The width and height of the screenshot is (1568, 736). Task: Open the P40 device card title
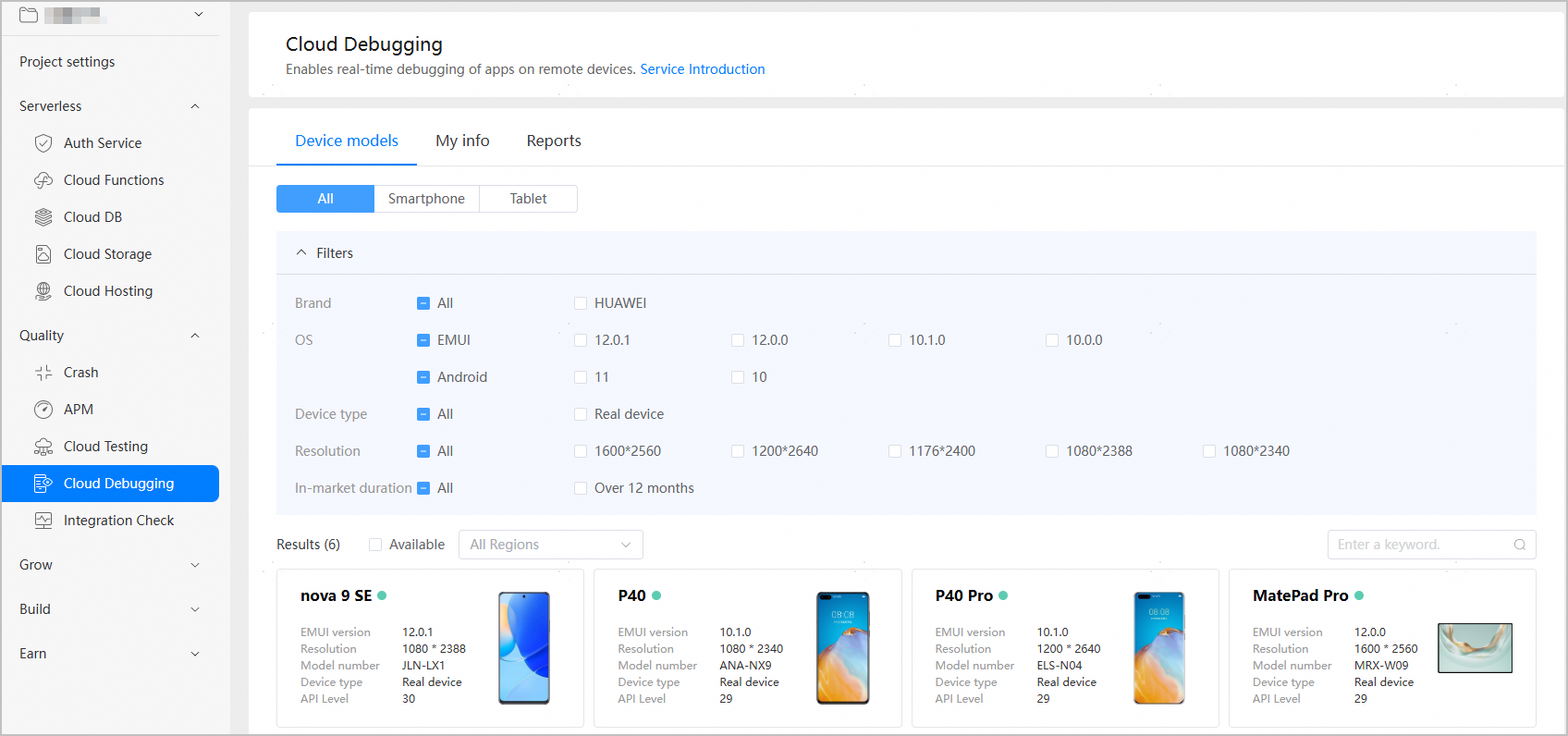coord(632,595)
